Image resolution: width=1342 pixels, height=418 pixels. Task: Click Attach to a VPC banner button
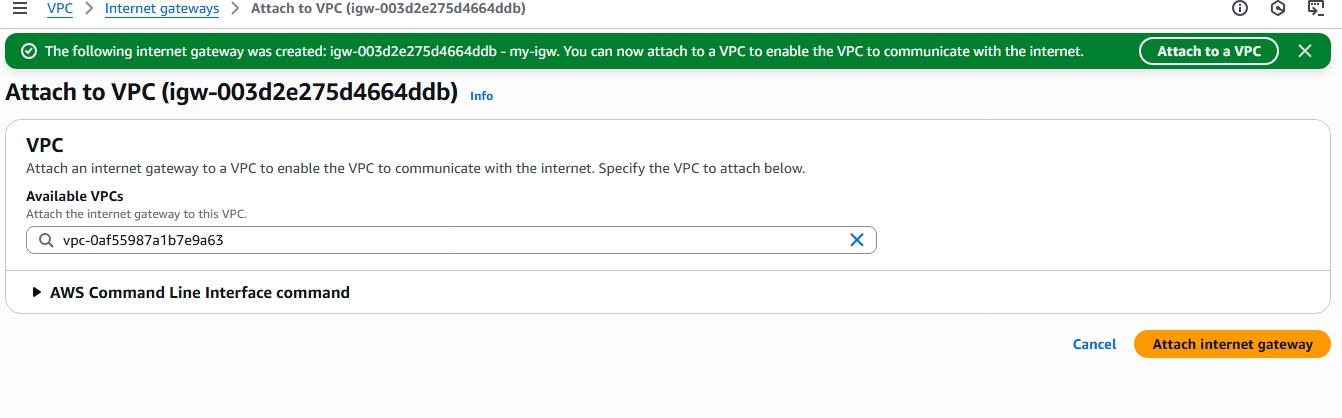coord(1208,51)
